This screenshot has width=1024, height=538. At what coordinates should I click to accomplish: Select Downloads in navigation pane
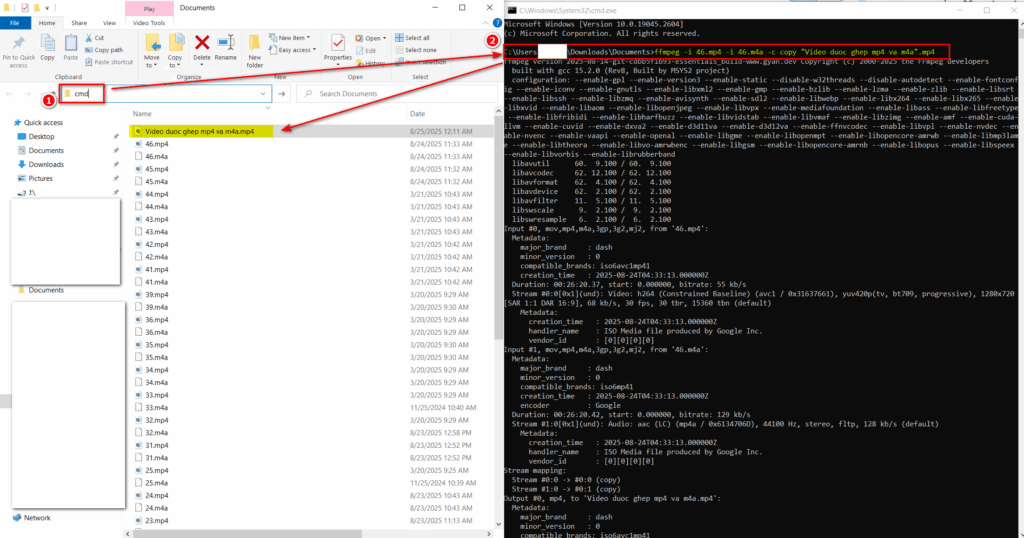coord(46,165)
